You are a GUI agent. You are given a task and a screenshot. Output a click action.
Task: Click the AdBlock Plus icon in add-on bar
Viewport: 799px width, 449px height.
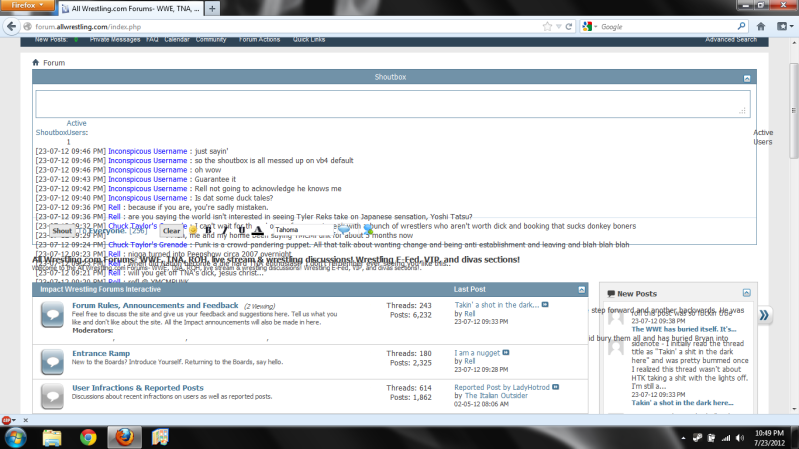(6, 420)
